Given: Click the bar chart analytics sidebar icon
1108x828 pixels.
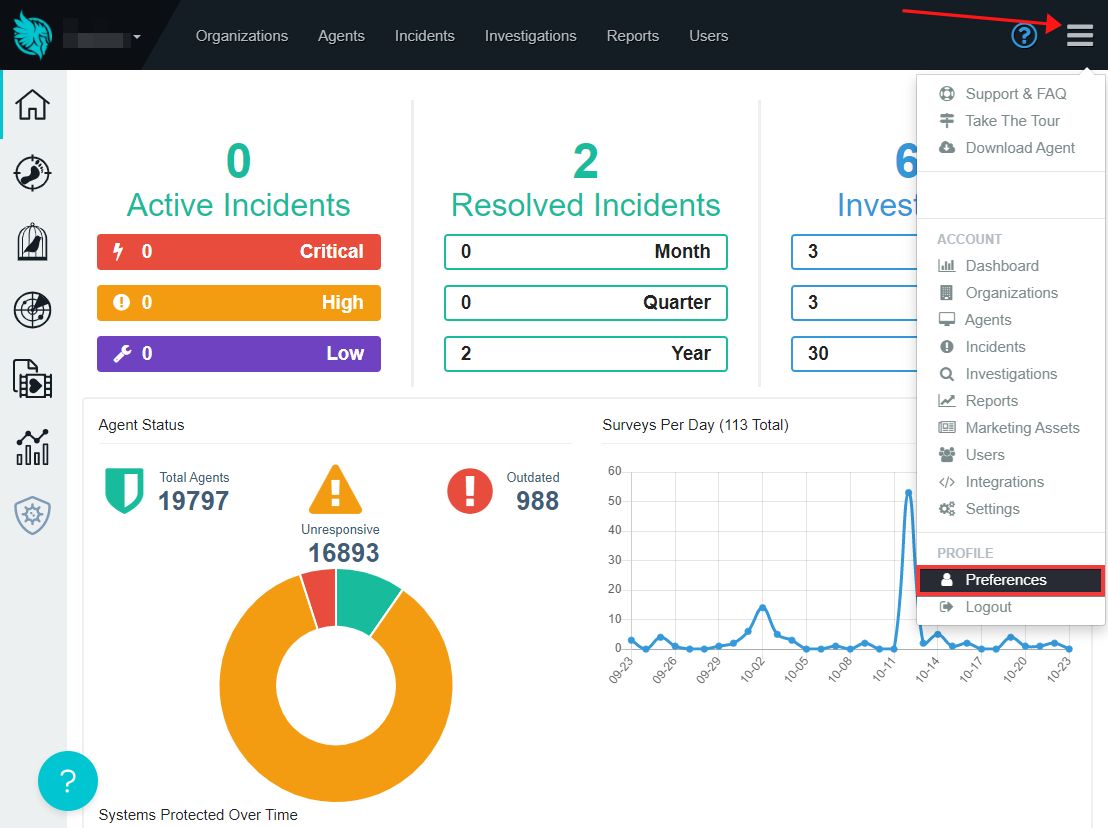Looking at the screenshot, I should tap(33, 447).
